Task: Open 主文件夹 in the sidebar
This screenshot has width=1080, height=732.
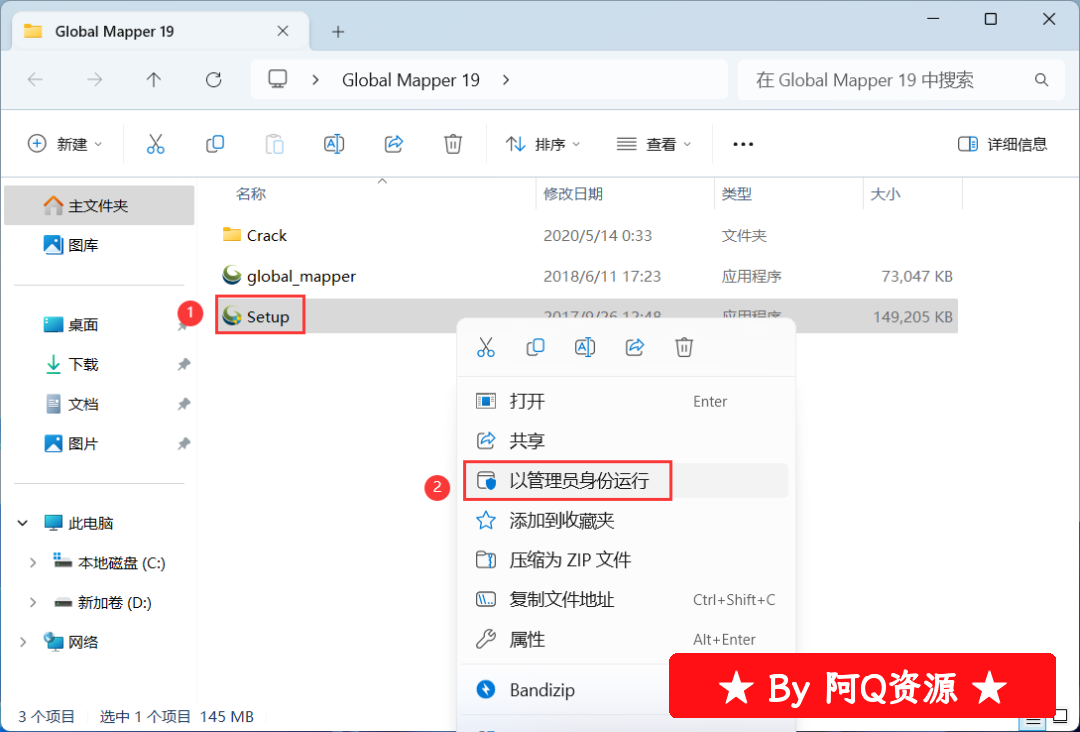Action: 99,205
